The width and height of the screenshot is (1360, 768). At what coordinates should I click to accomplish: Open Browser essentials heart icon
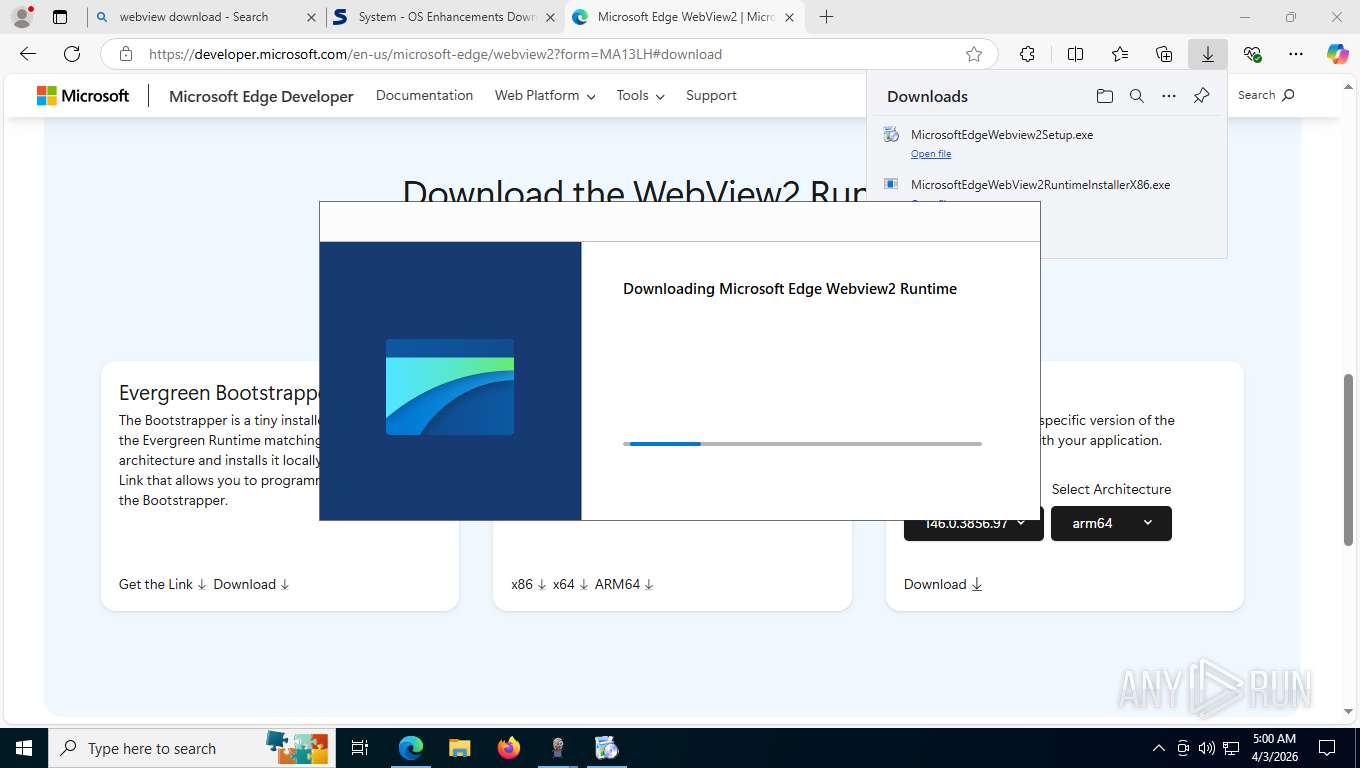[x=1252, y=54]
